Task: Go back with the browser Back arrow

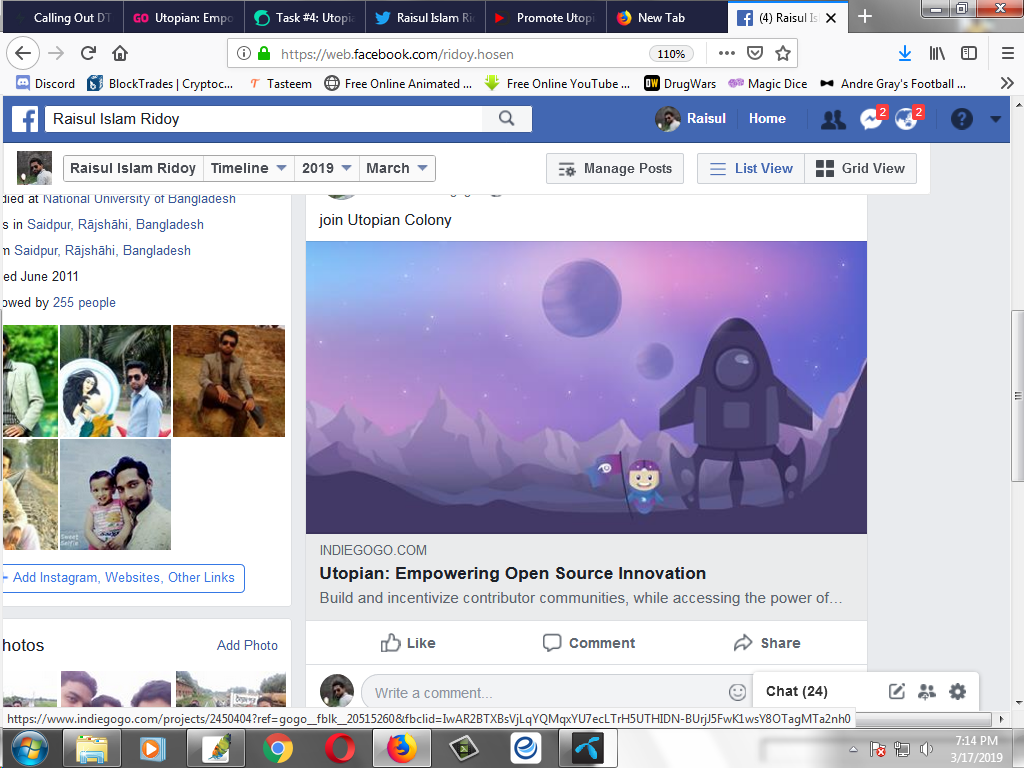Action: [x=23, y=54]
